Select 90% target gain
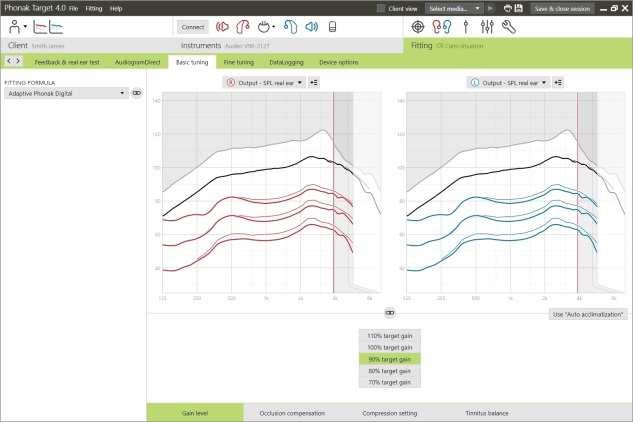Viewport: 633px width, 422px height. 390,359
